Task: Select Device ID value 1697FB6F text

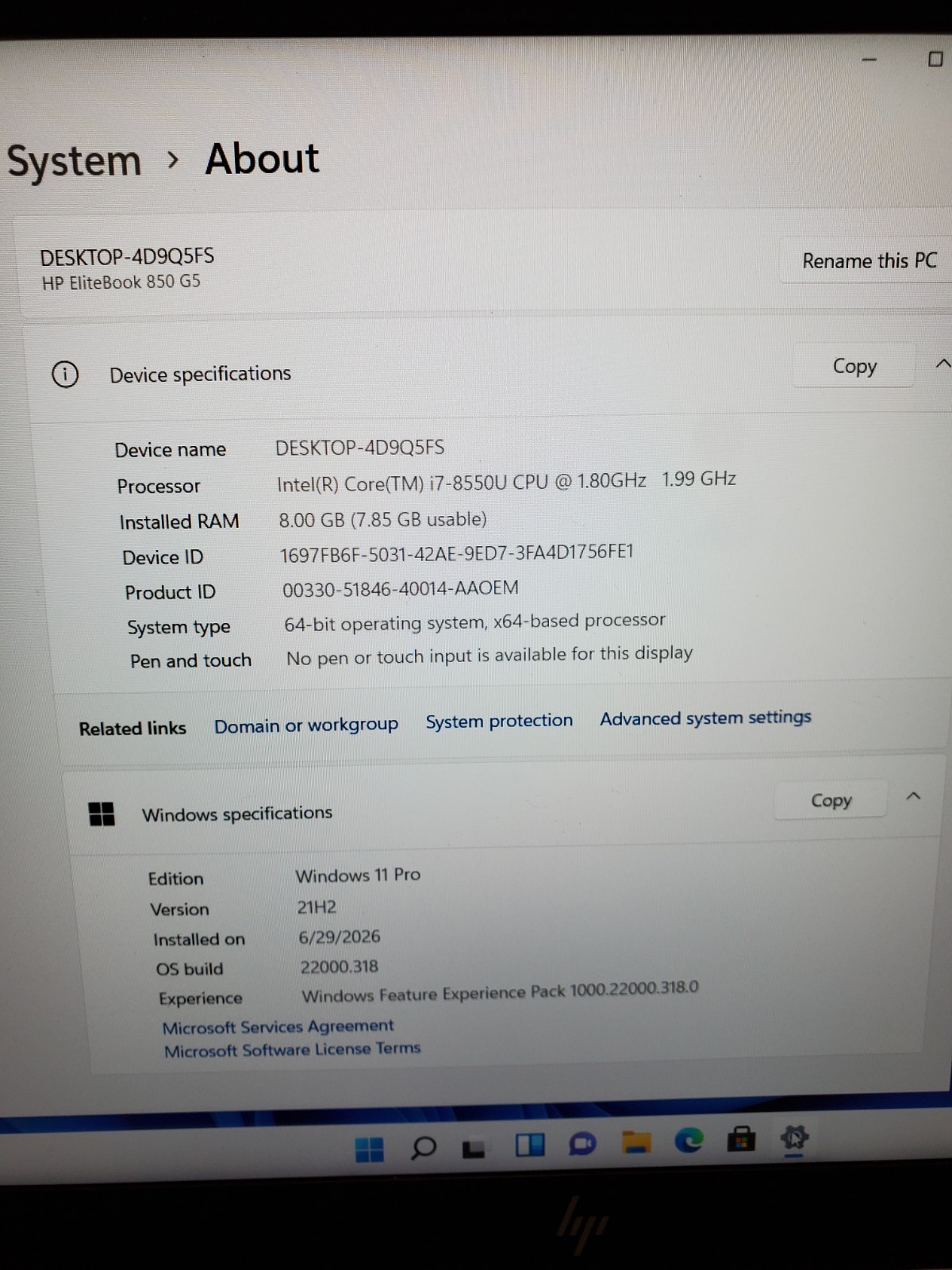Action: tap(457, 553)
